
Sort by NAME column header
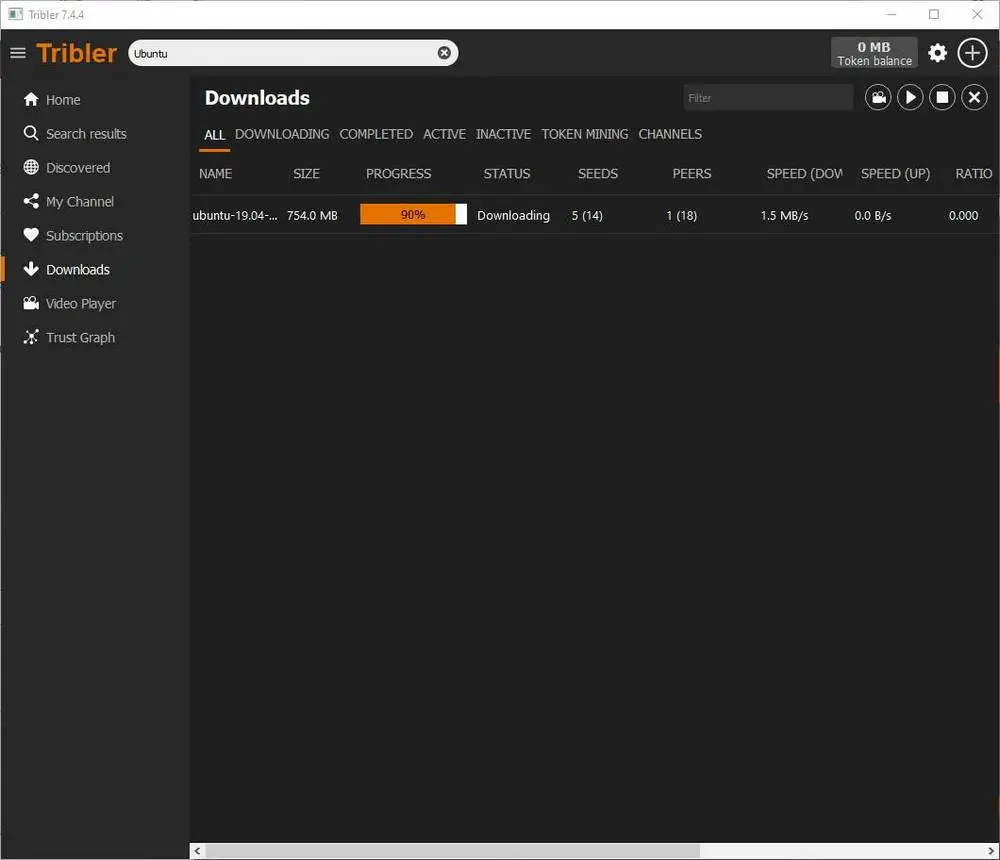[216, 174]
